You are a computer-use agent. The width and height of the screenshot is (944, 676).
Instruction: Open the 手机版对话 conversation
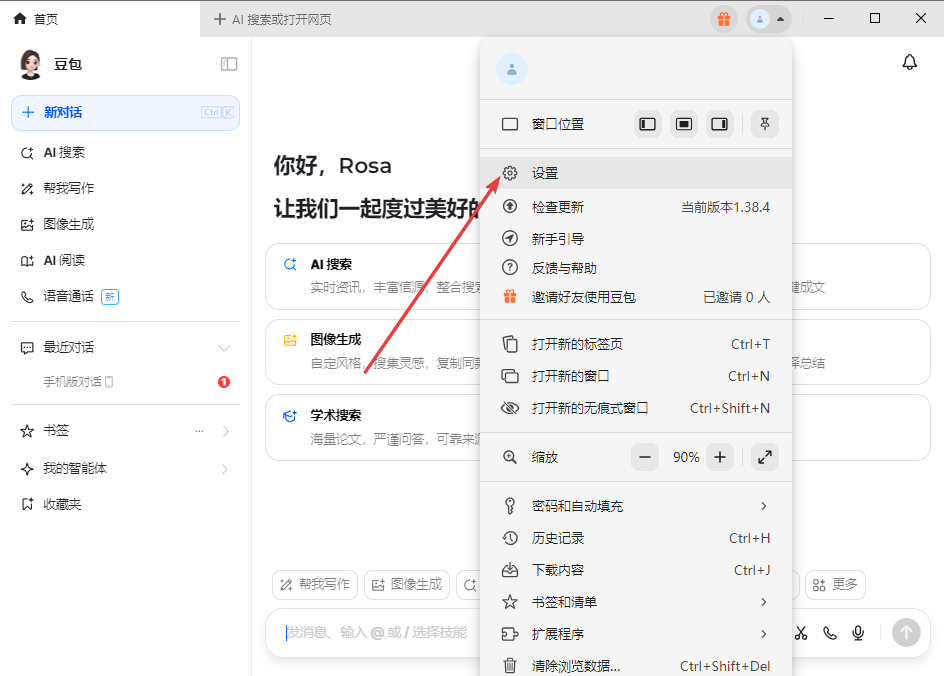click(x=125, y=382)
